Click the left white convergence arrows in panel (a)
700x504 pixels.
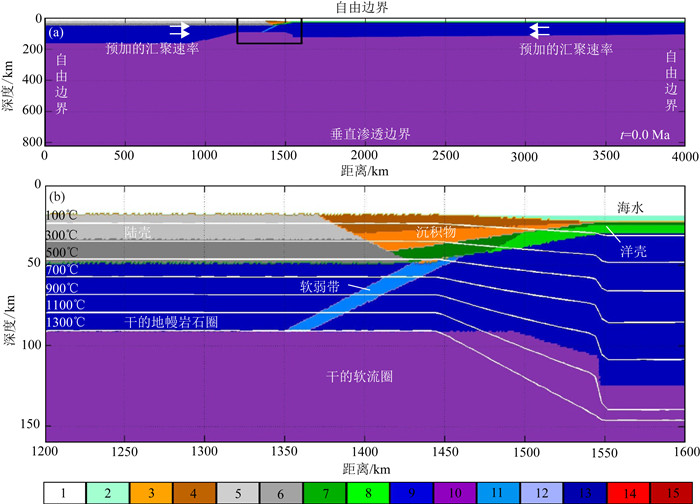(x=180, y=30)
